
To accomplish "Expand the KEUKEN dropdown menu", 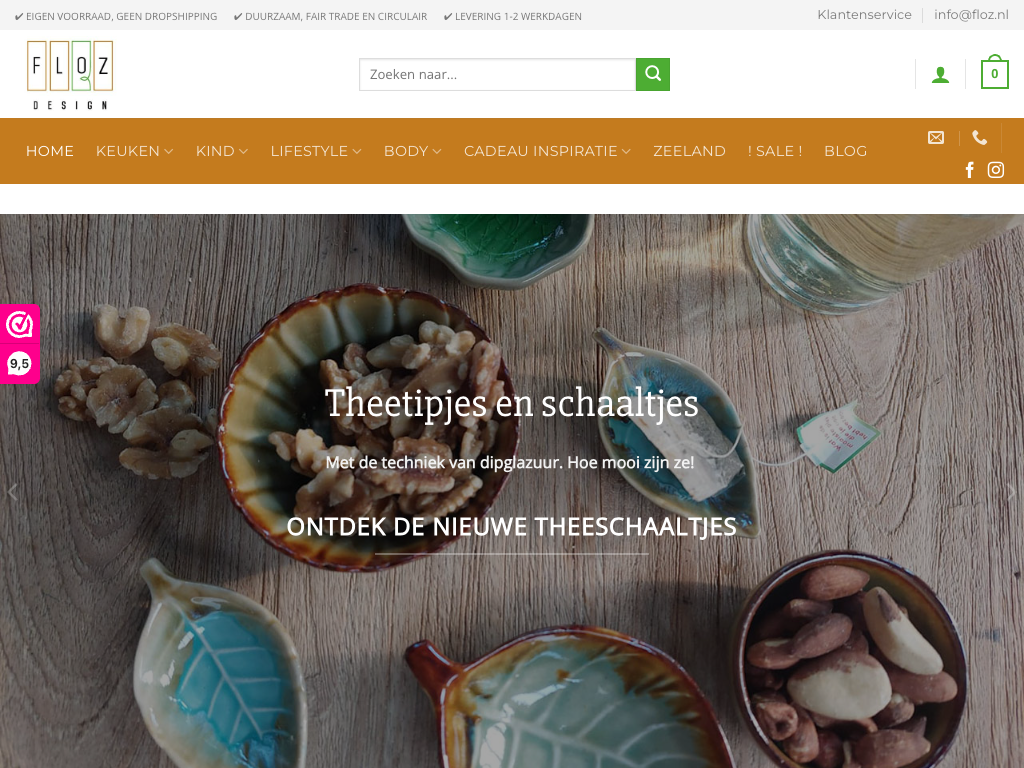I will point(135,151).
